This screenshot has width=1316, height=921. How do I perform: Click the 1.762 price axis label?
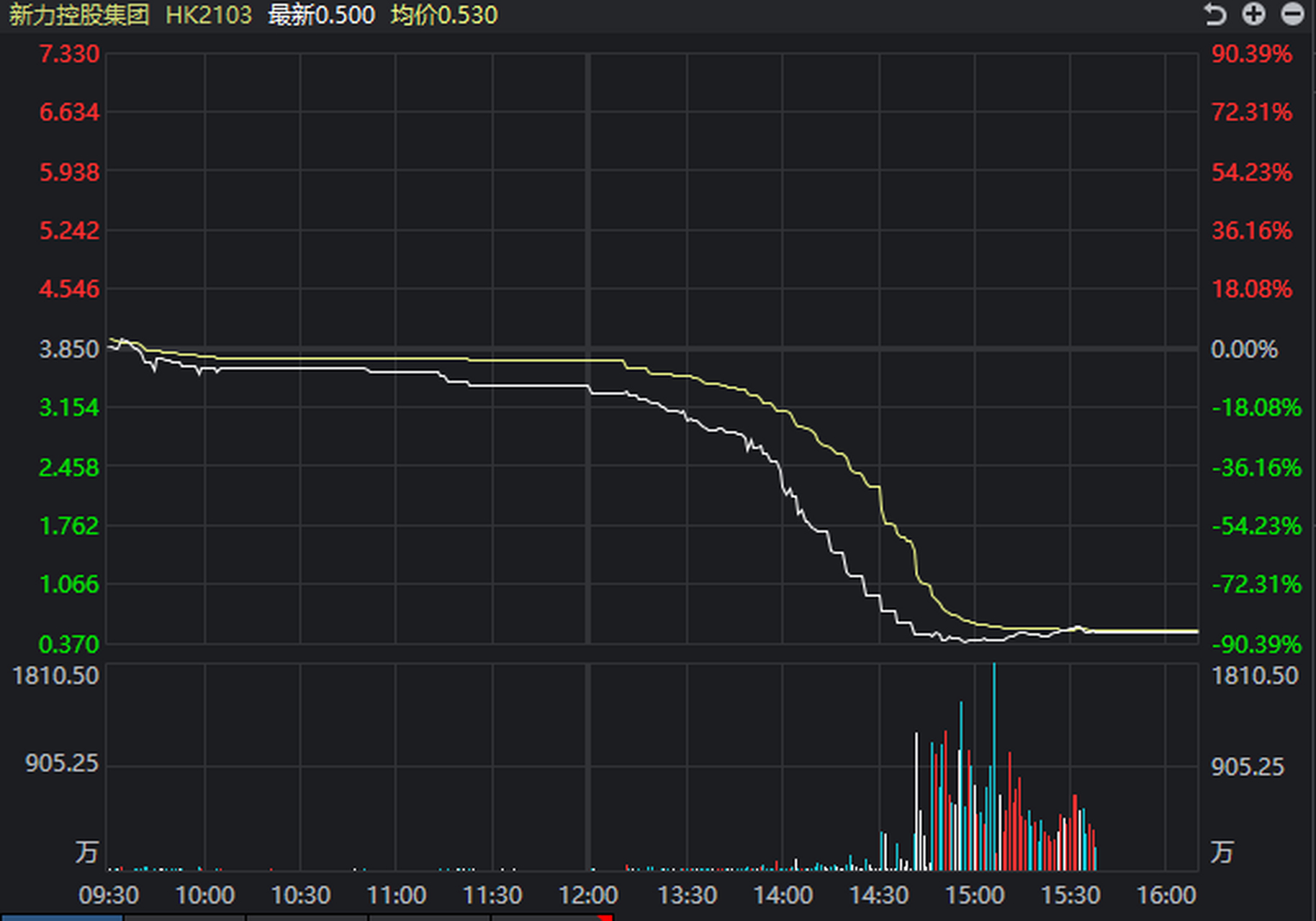(69, 526)
